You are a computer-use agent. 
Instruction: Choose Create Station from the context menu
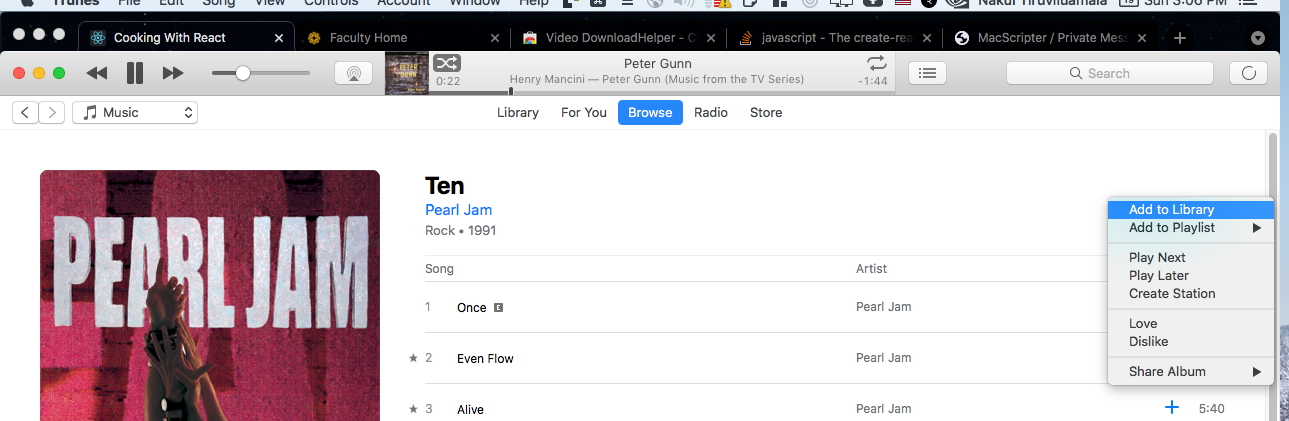[1190, 294]
